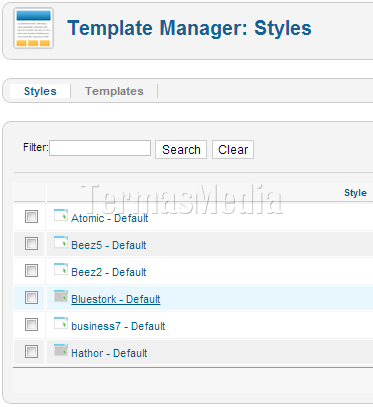Click the Search button

(x=181, y=150)
